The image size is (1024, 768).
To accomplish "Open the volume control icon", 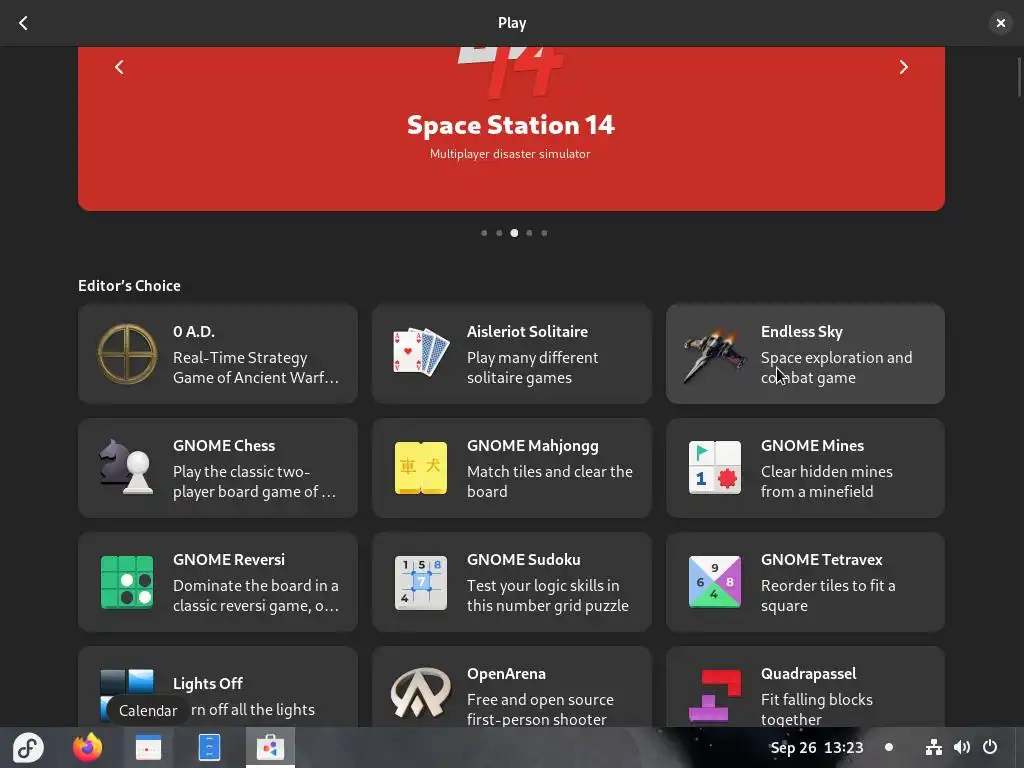I will click(962, 747).
